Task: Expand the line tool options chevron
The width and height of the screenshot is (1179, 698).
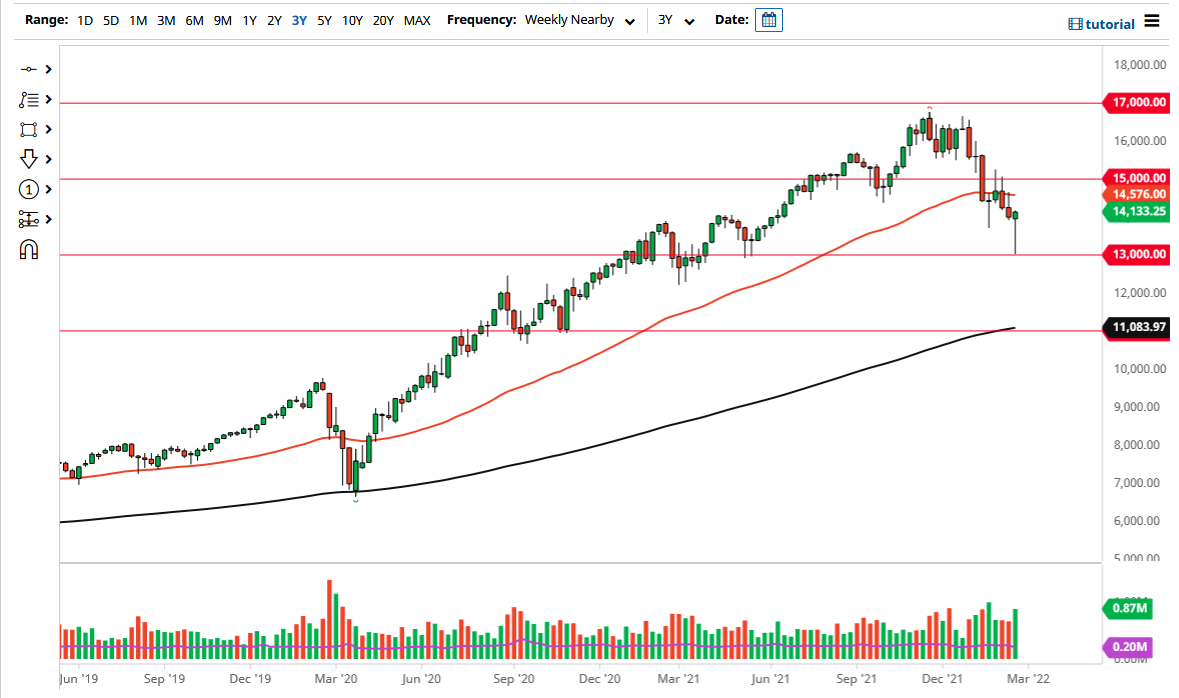Action: tap(47, 69)
